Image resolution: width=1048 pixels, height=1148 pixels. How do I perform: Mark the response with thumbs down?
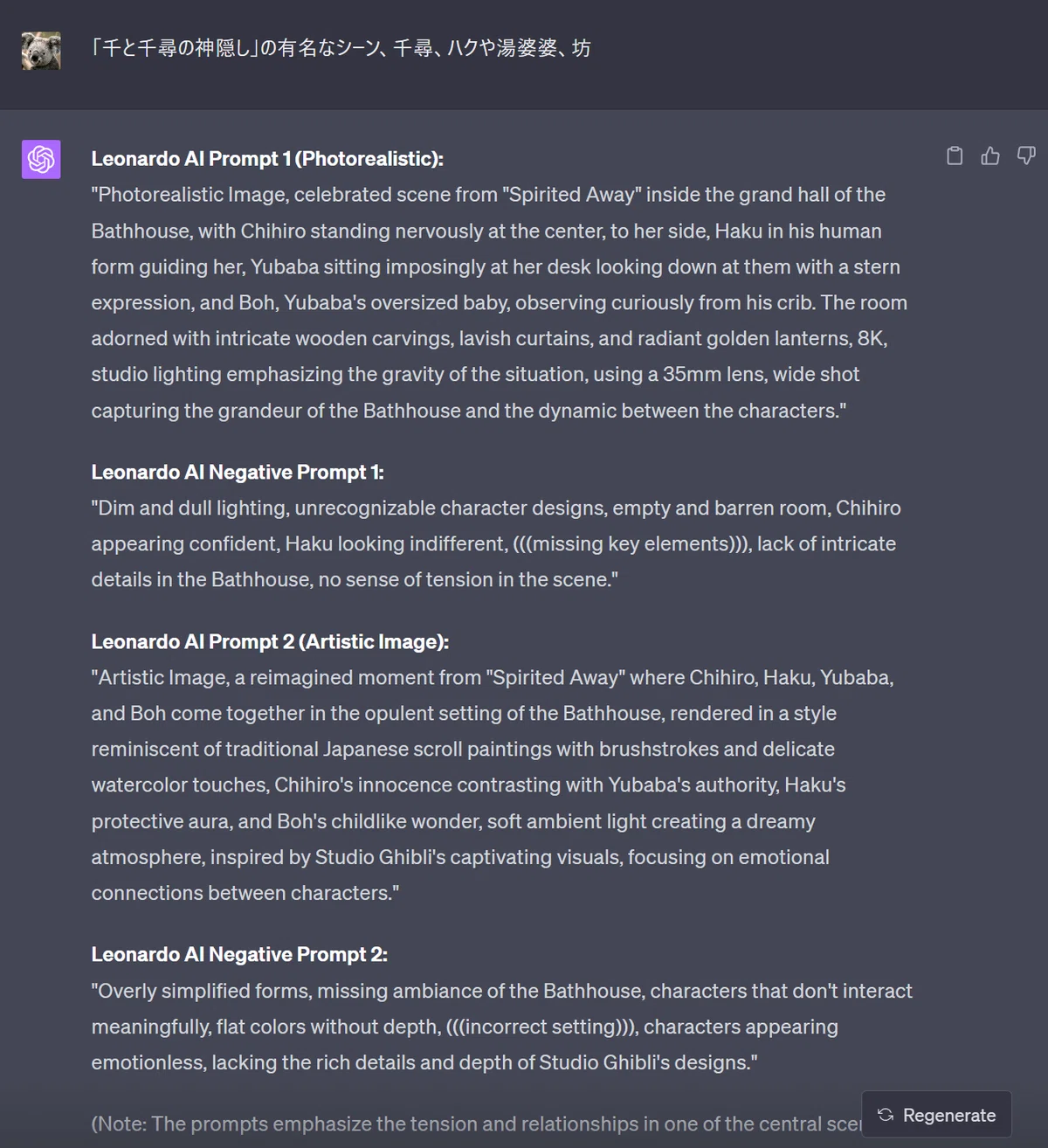1026,156
